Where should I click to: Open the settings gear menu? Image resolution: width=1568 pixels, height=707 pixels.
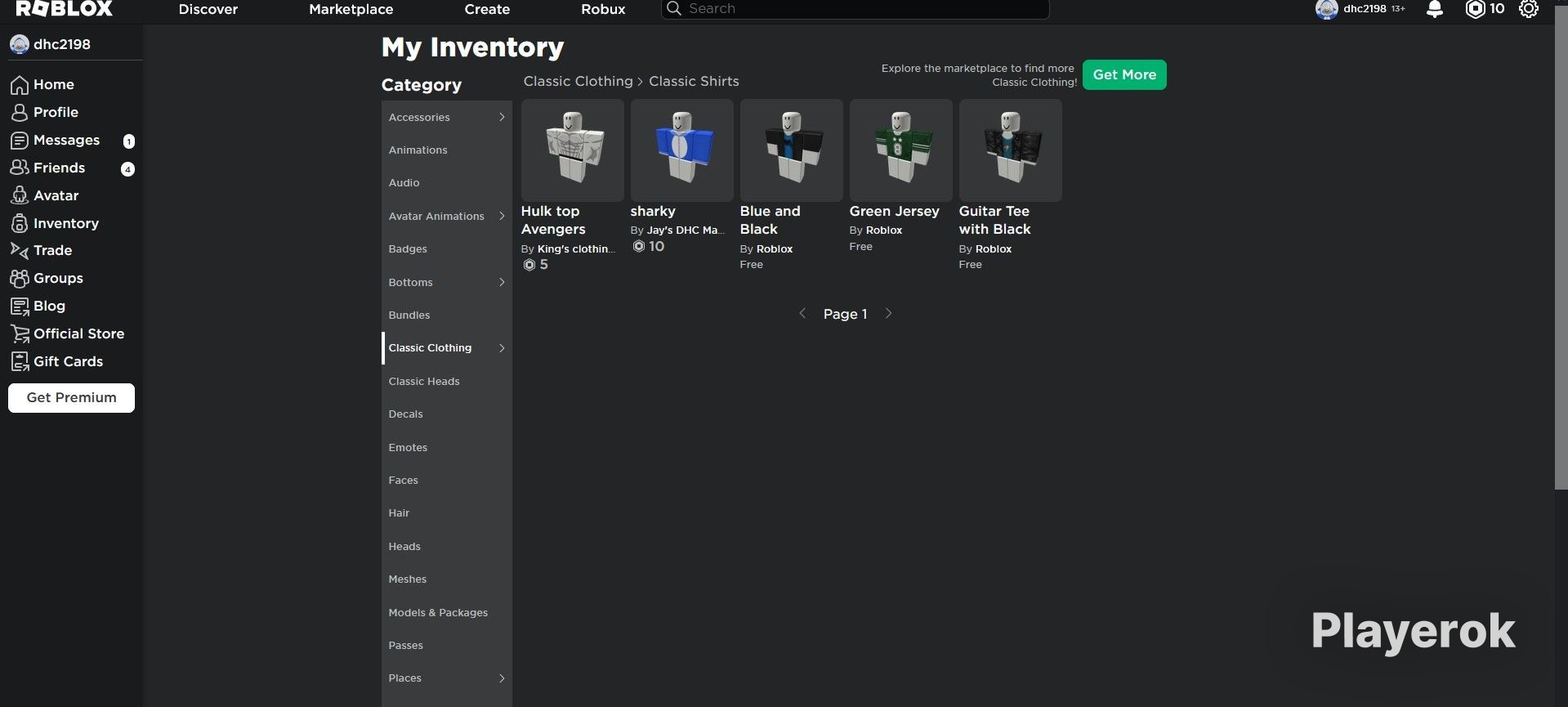[x=1529, y=9]
